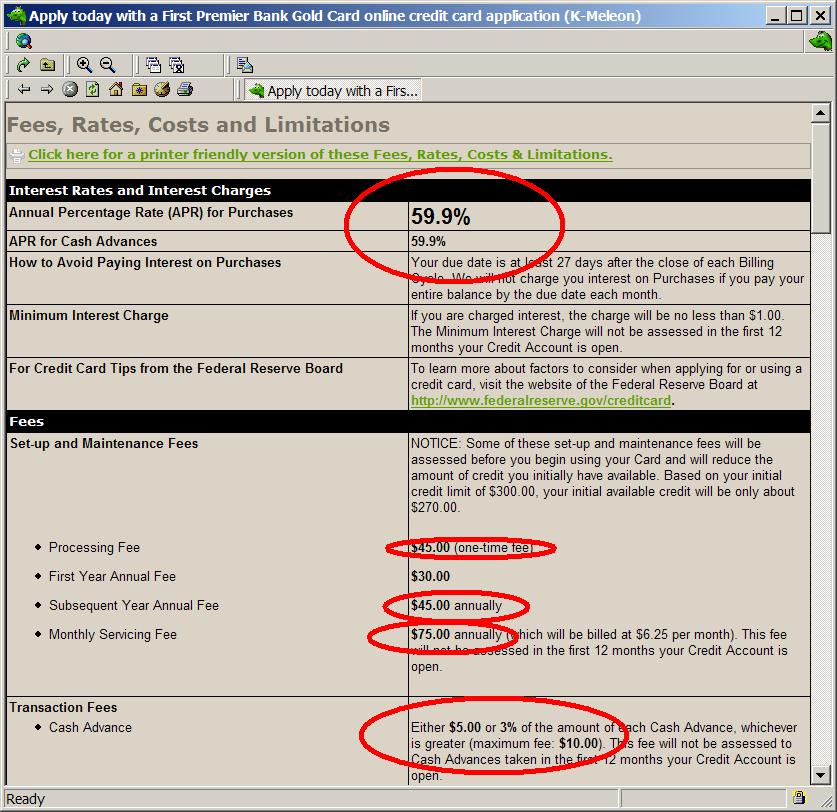Reload the page with refresh icon

(93, 89)
